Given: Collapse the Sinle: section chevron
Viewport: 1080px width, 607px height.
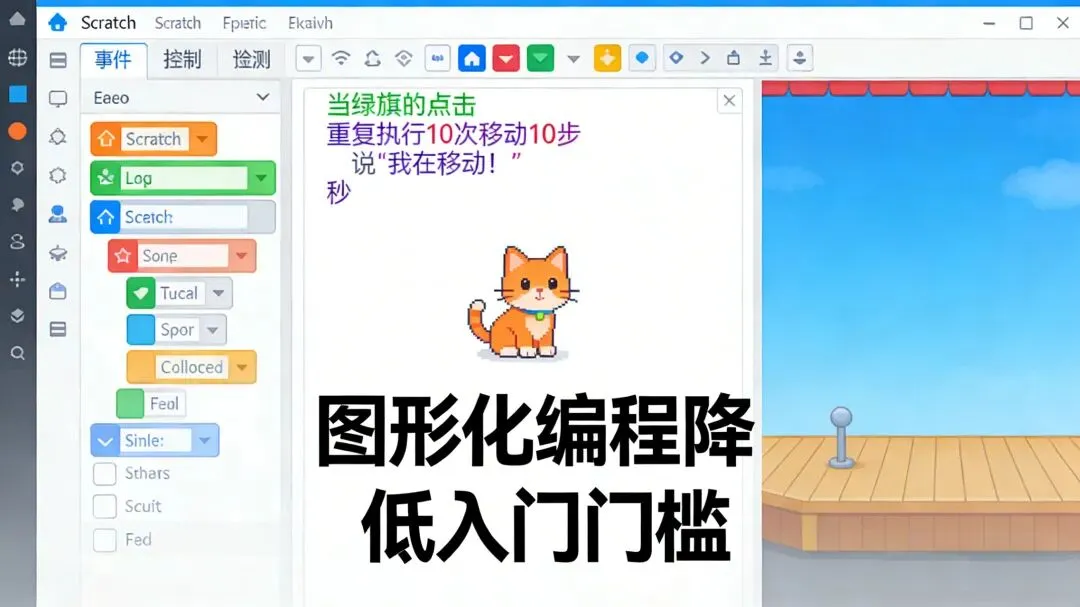Looking at the screenshot, I should (105, 441).
